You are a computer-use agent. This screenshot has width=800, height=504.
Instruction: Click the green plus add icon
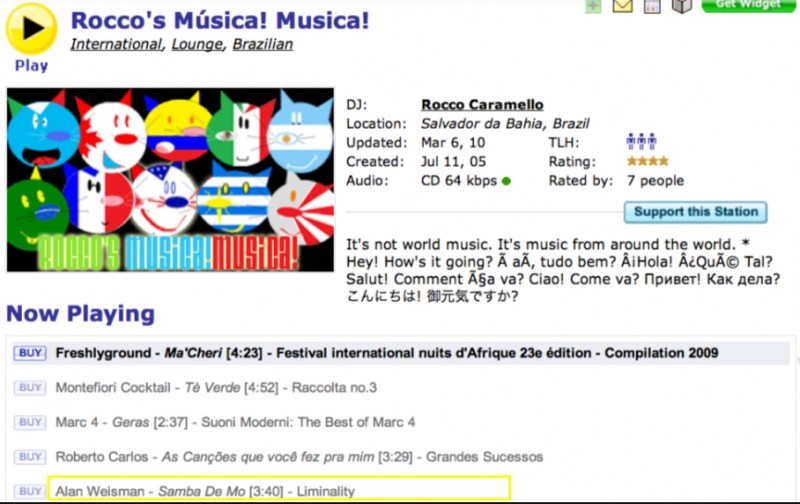(593, 6)
